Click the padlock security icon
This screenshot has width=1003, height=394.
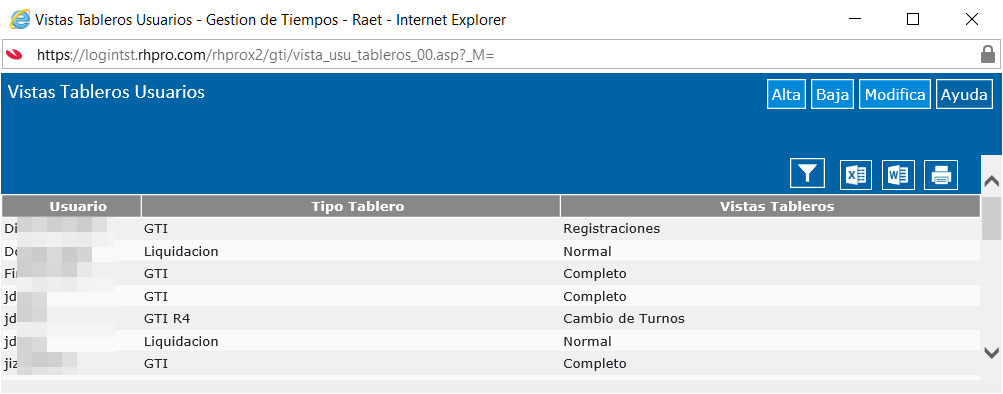[988, 55]
